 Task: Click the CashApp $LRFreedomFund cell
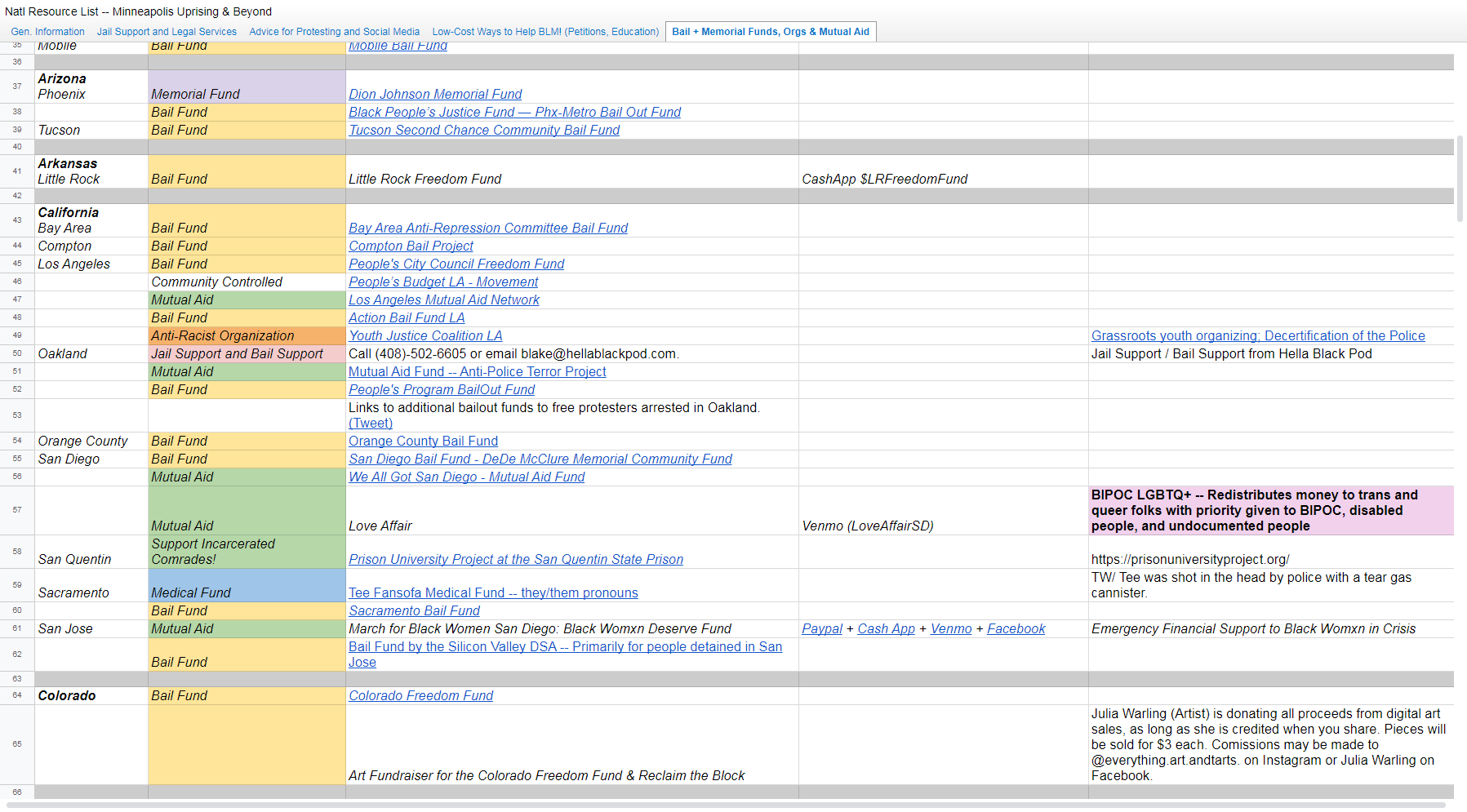[944, 172]
